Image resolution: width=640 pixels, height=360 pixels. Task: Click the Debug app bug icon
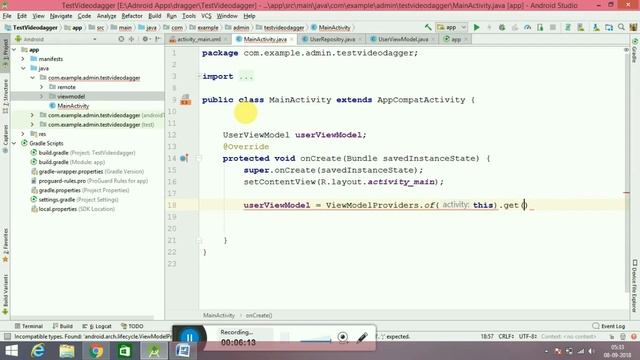pos(502,27)
